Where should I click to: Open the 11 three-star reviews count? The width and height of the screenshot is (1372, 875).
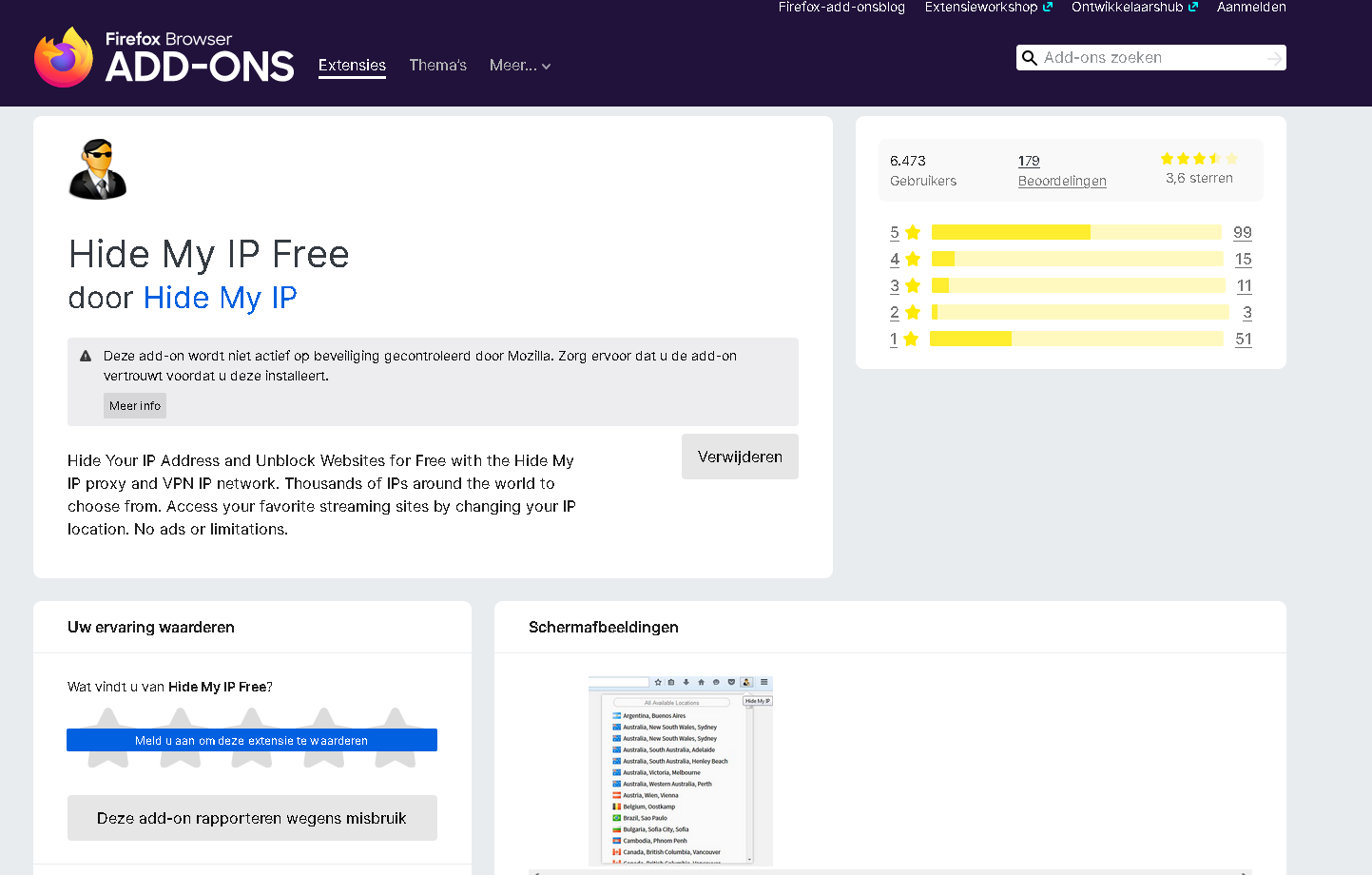(x=1245, y=285)
